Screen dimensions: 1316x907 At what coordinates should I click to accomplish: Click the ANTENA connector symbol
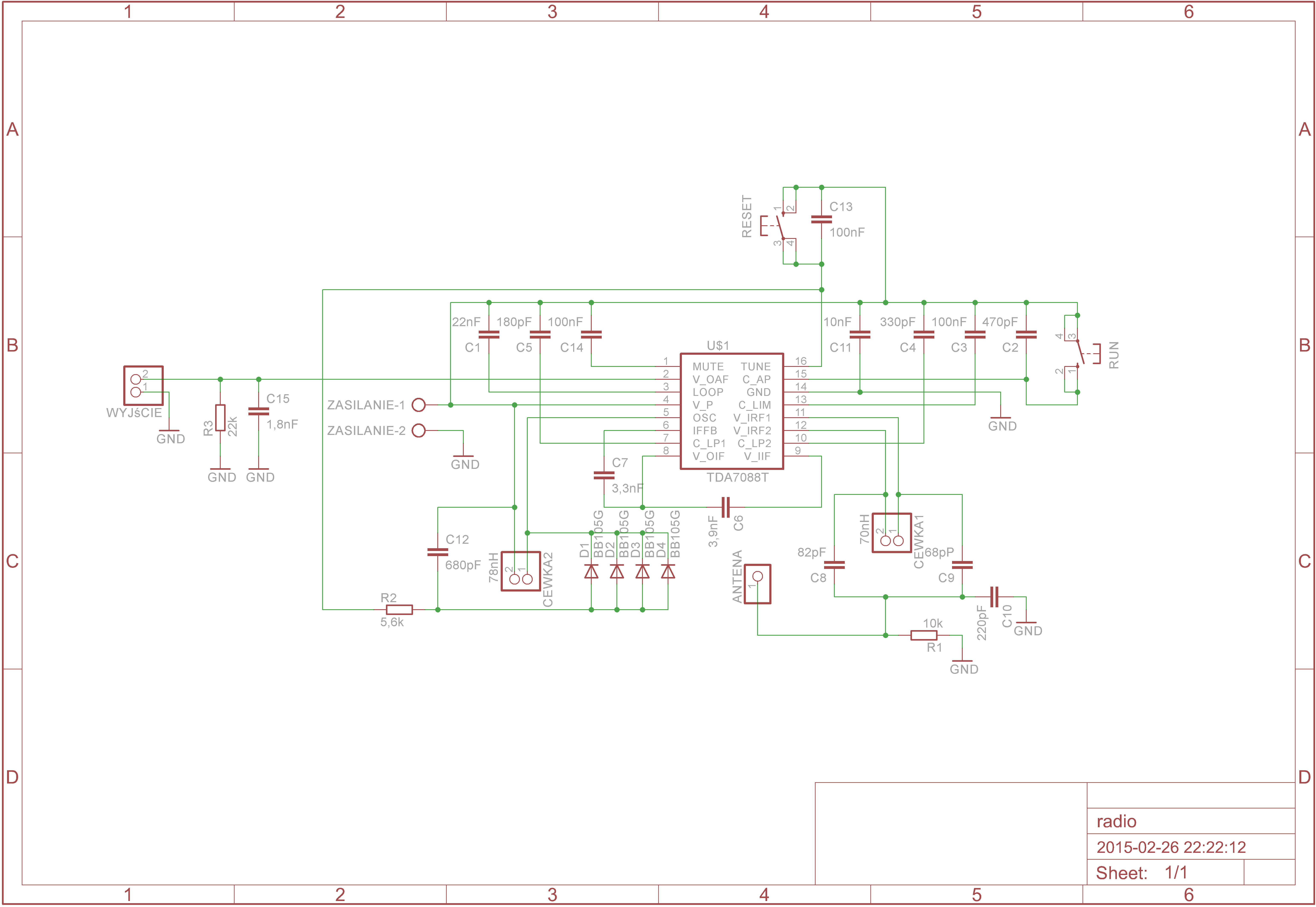click(757, 584)
